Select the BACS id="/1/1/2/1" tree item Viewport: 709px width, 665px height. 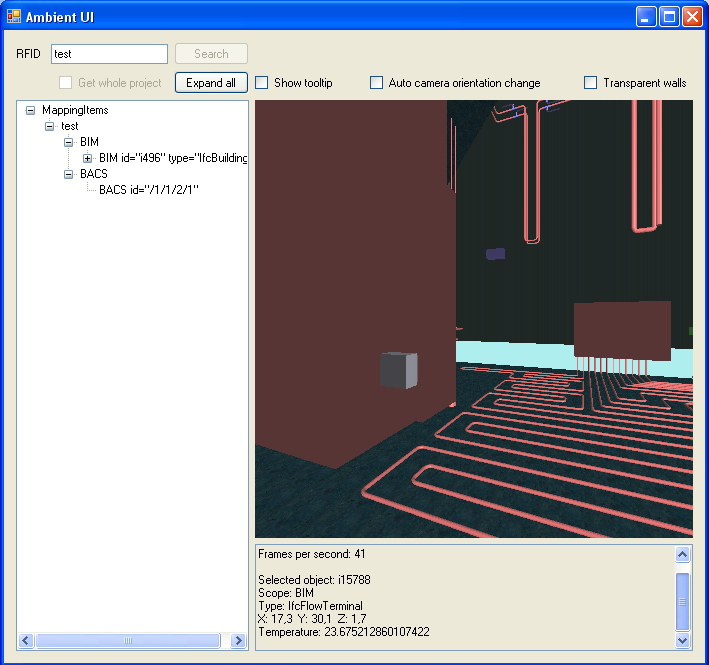pyautogui.click(x=149, y=190)
